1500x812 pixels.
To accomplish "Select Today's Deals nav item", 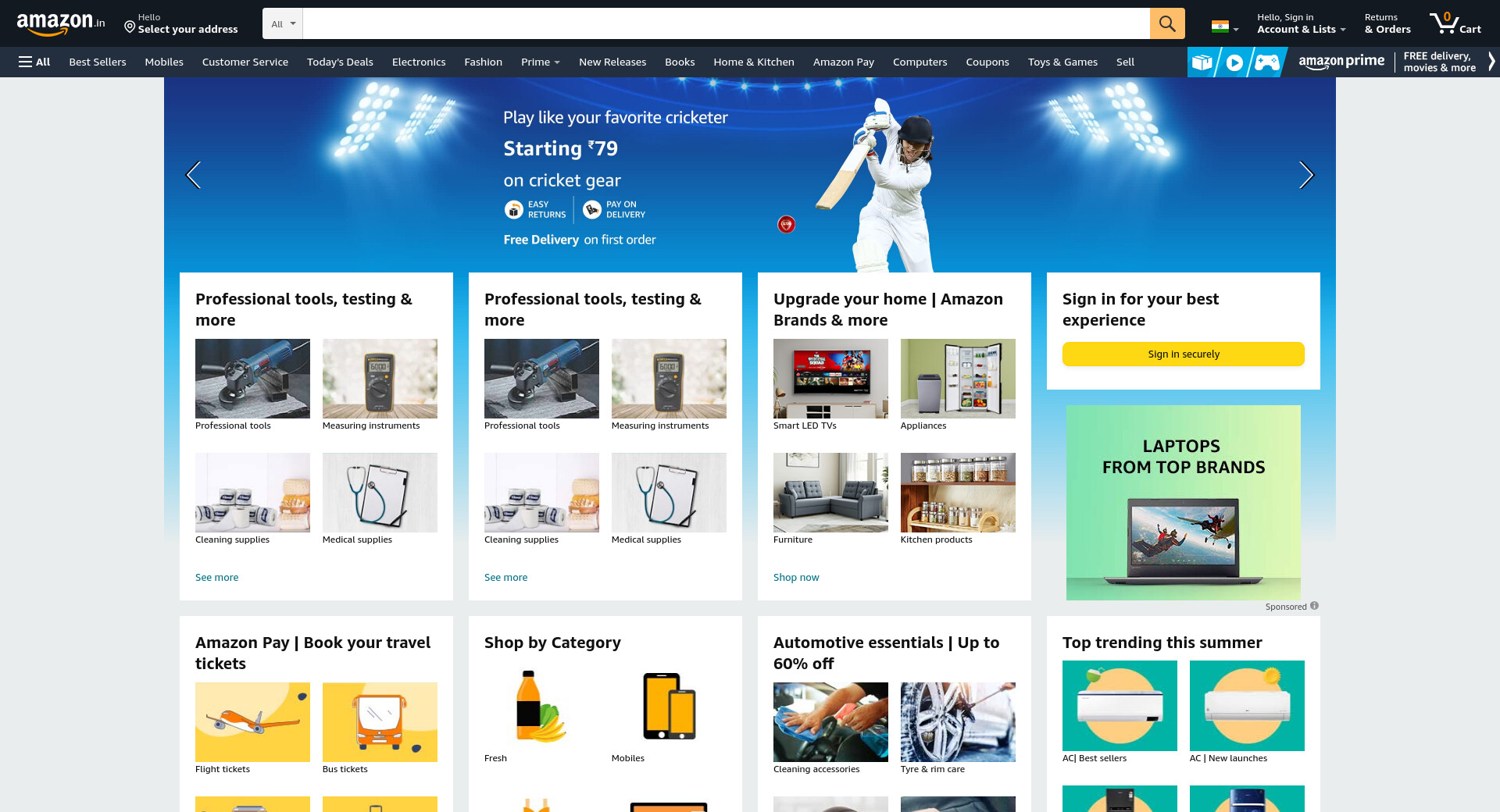I will (340, 62).
